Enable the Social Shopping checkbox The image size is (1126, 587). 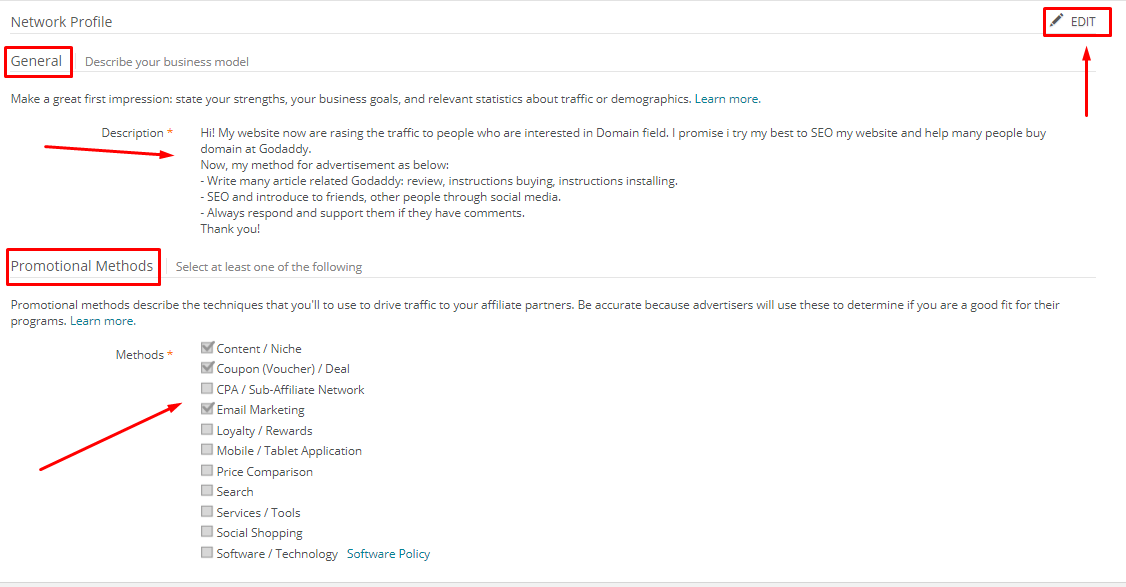pyautogui.click(x=207, y=532)
